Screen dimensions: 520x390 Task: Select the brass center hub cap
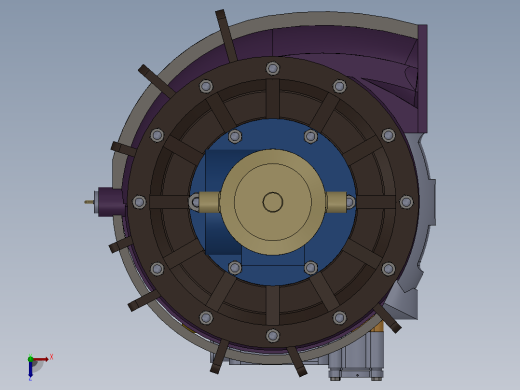273,202
